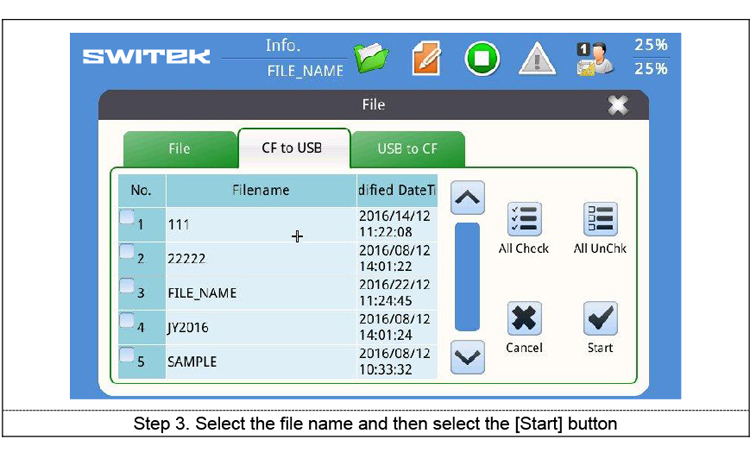The height and width of the screenshot is (465, 750).
Task: Click the scroll up chevron button
Action: tap(467, 197)
